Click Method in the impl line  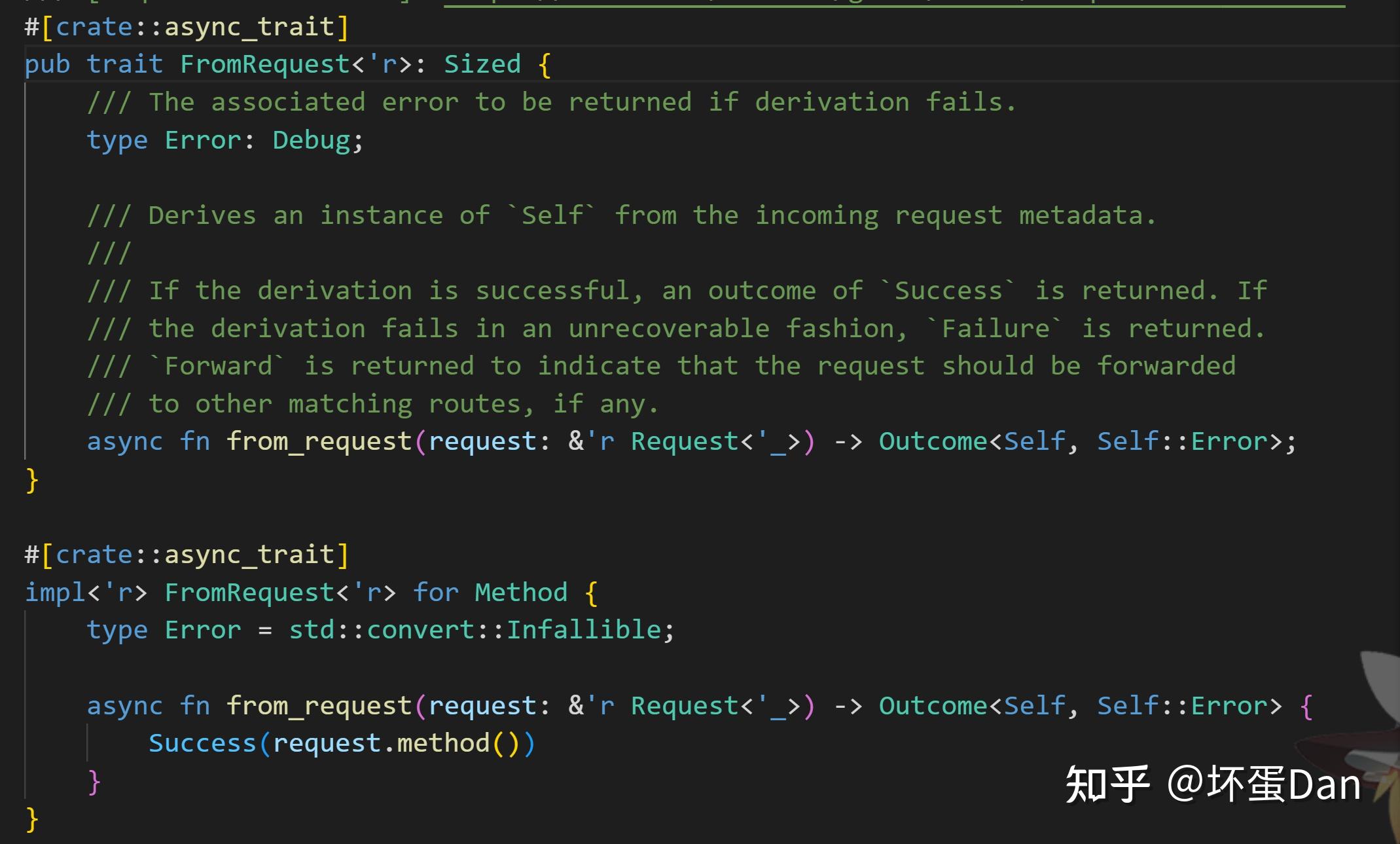pos(520,593)
